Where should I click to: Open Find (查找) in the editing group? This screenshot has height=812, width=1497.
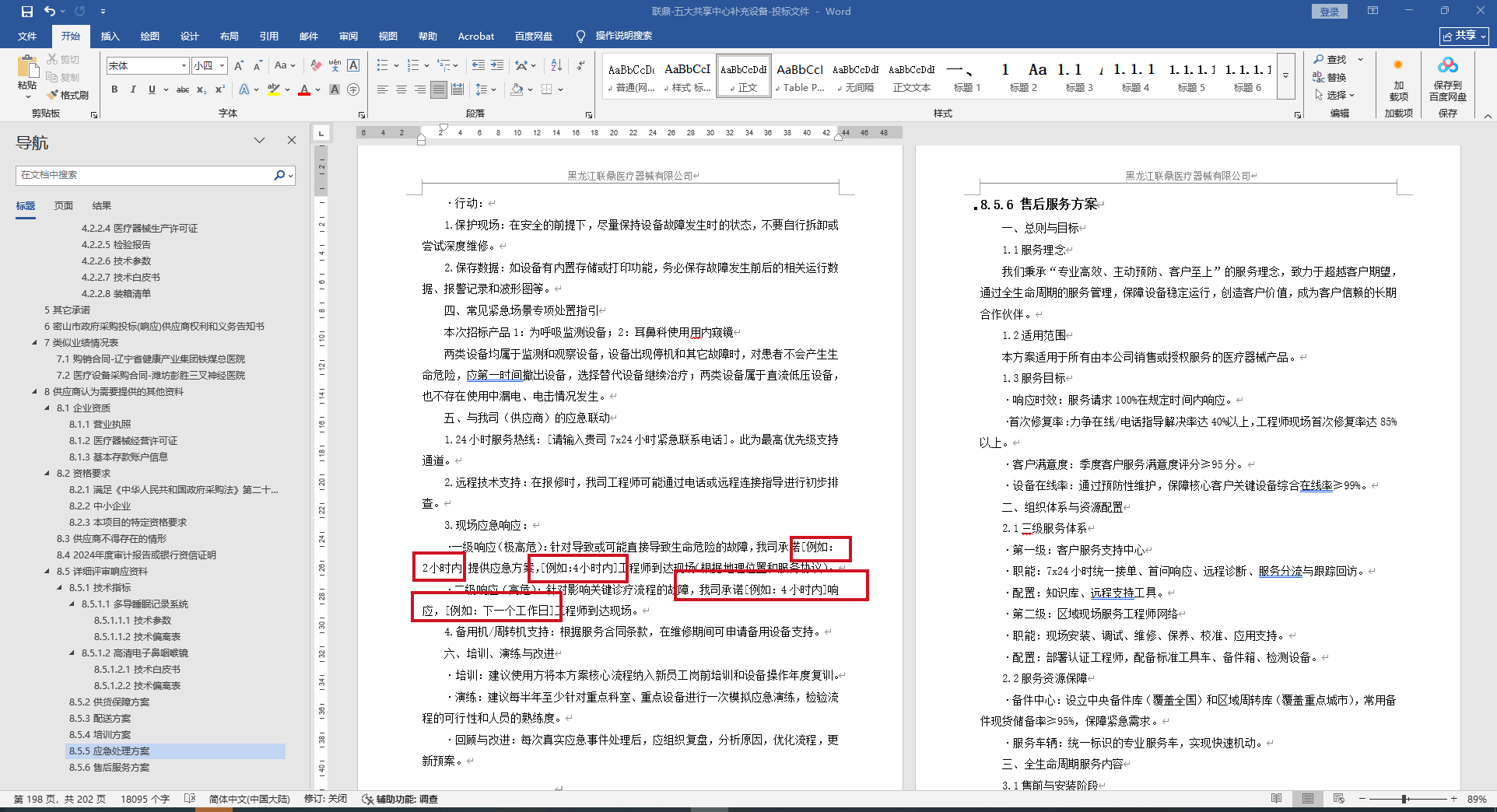1330,59
